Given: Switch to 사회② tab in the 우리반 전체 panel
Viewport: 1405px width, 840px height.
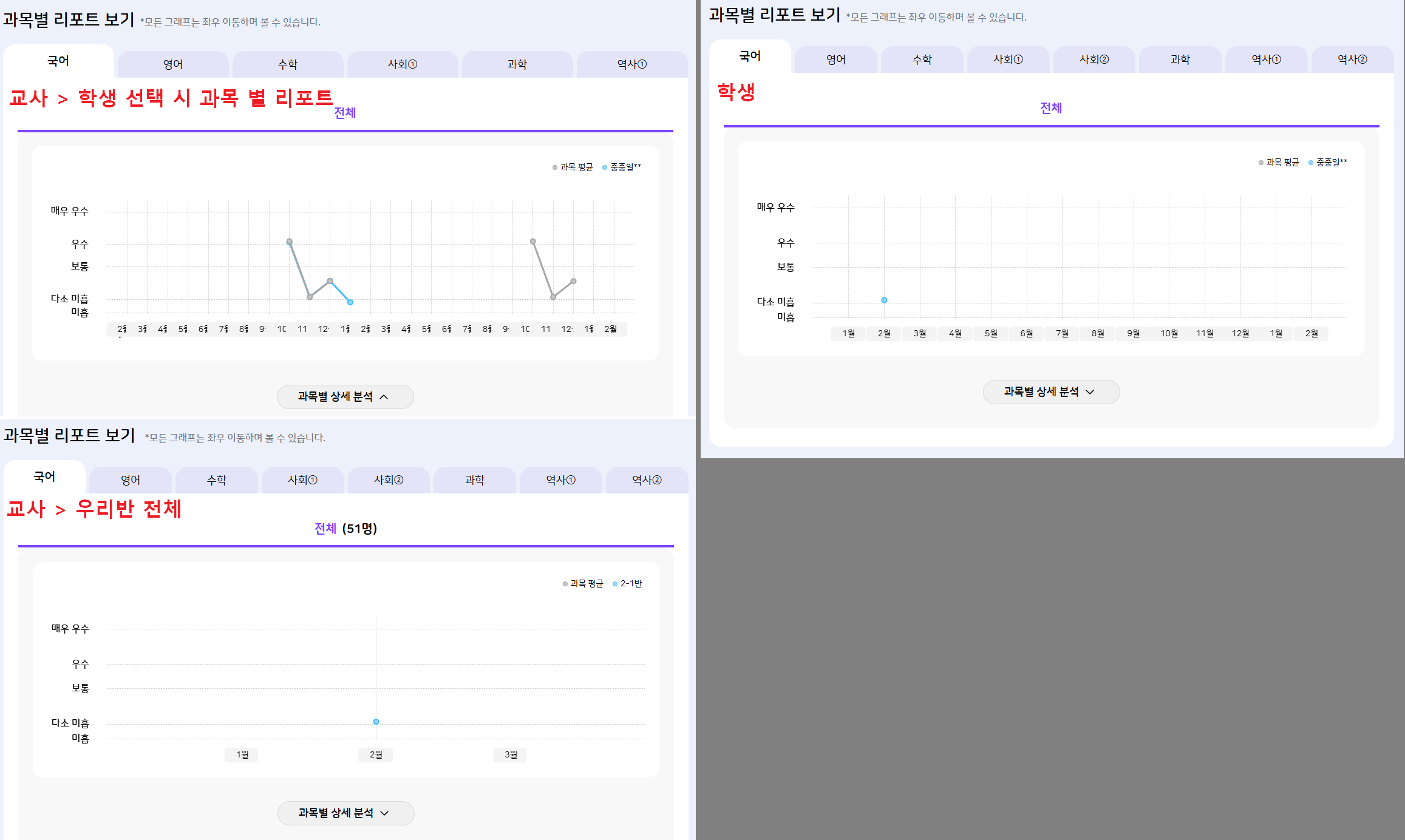Looking at the screenshot, I should 389,480.
